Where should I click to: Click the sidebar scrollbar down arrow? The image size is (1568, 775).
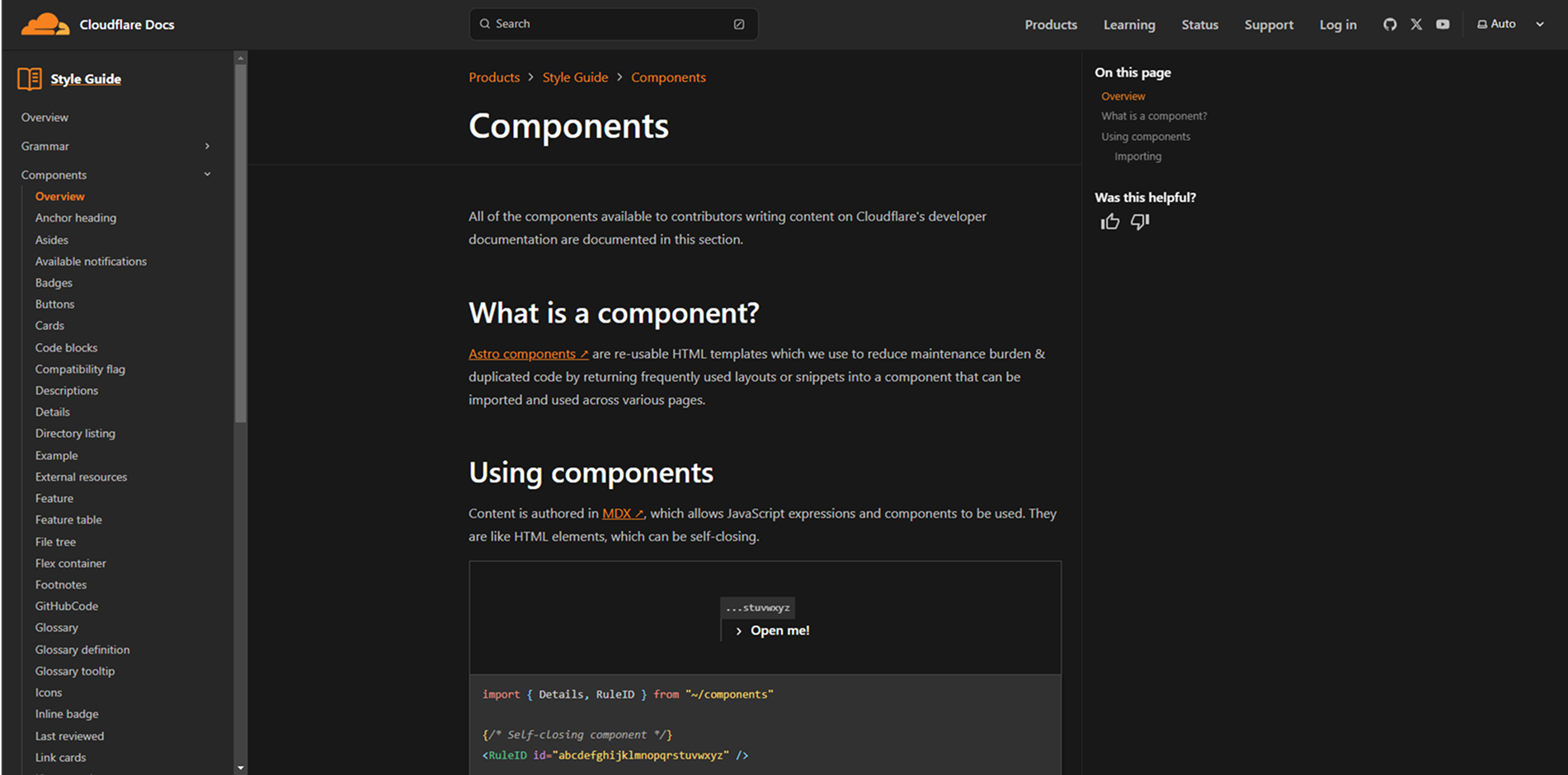point(241,768)
